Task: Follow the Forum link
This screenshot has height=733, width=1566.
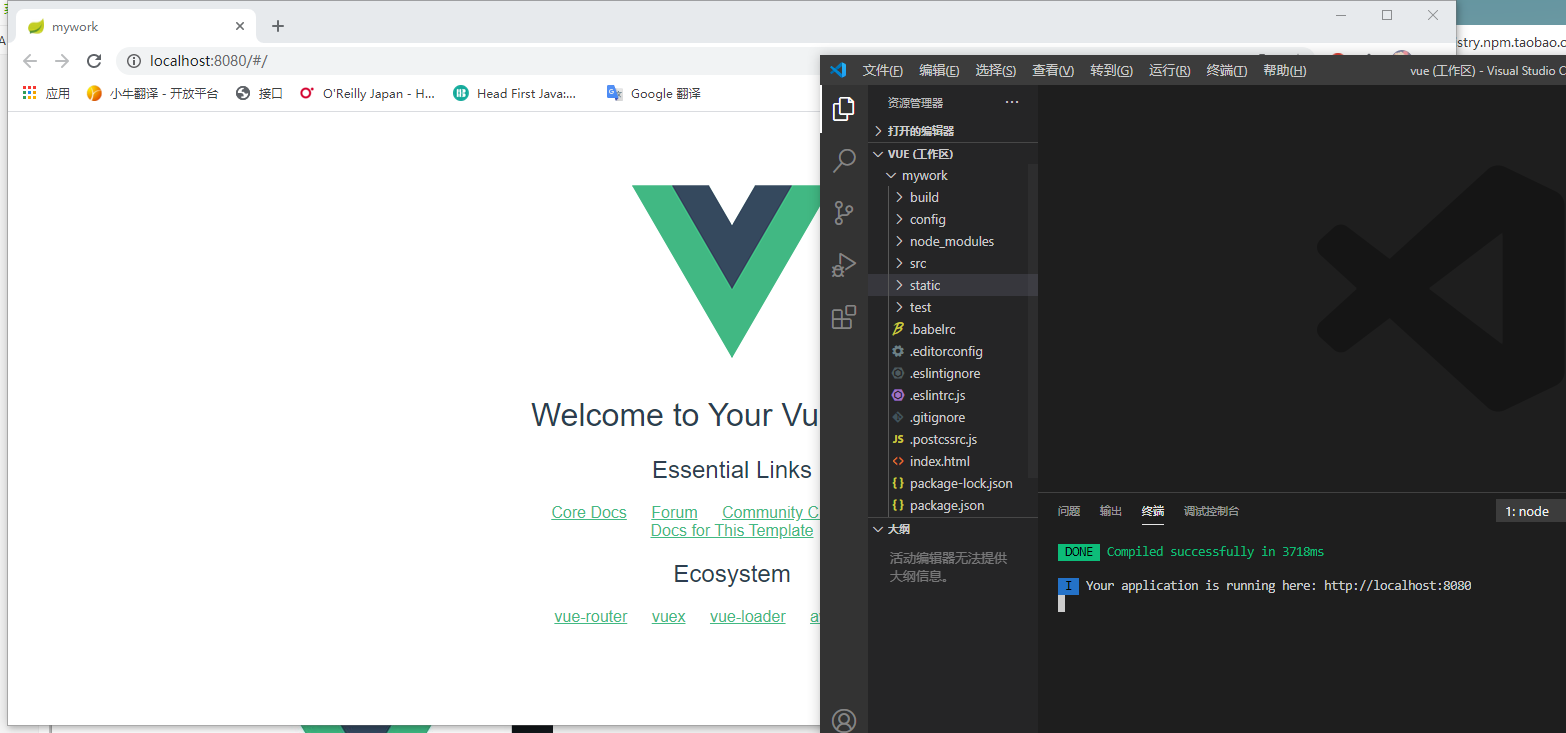Action: pyautogui.click(x=674, y=512)
